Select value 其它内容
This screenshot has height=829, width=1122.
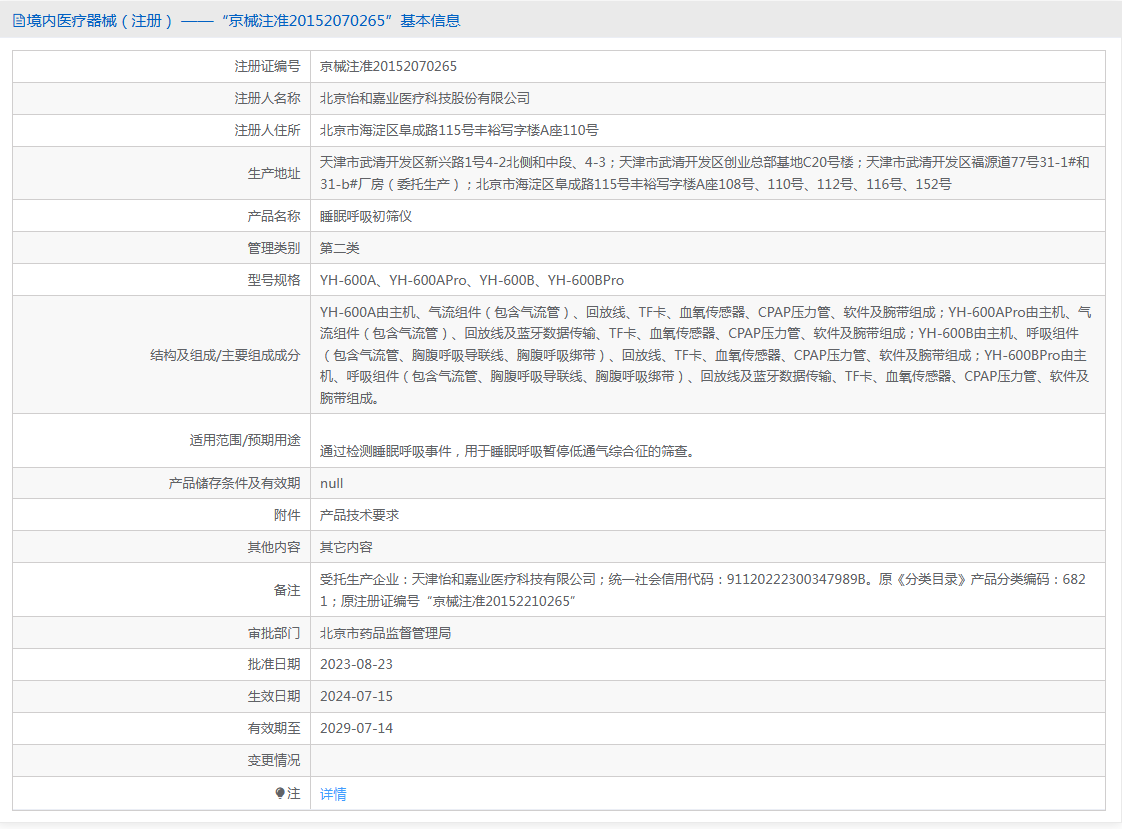[x=346, y=547]
